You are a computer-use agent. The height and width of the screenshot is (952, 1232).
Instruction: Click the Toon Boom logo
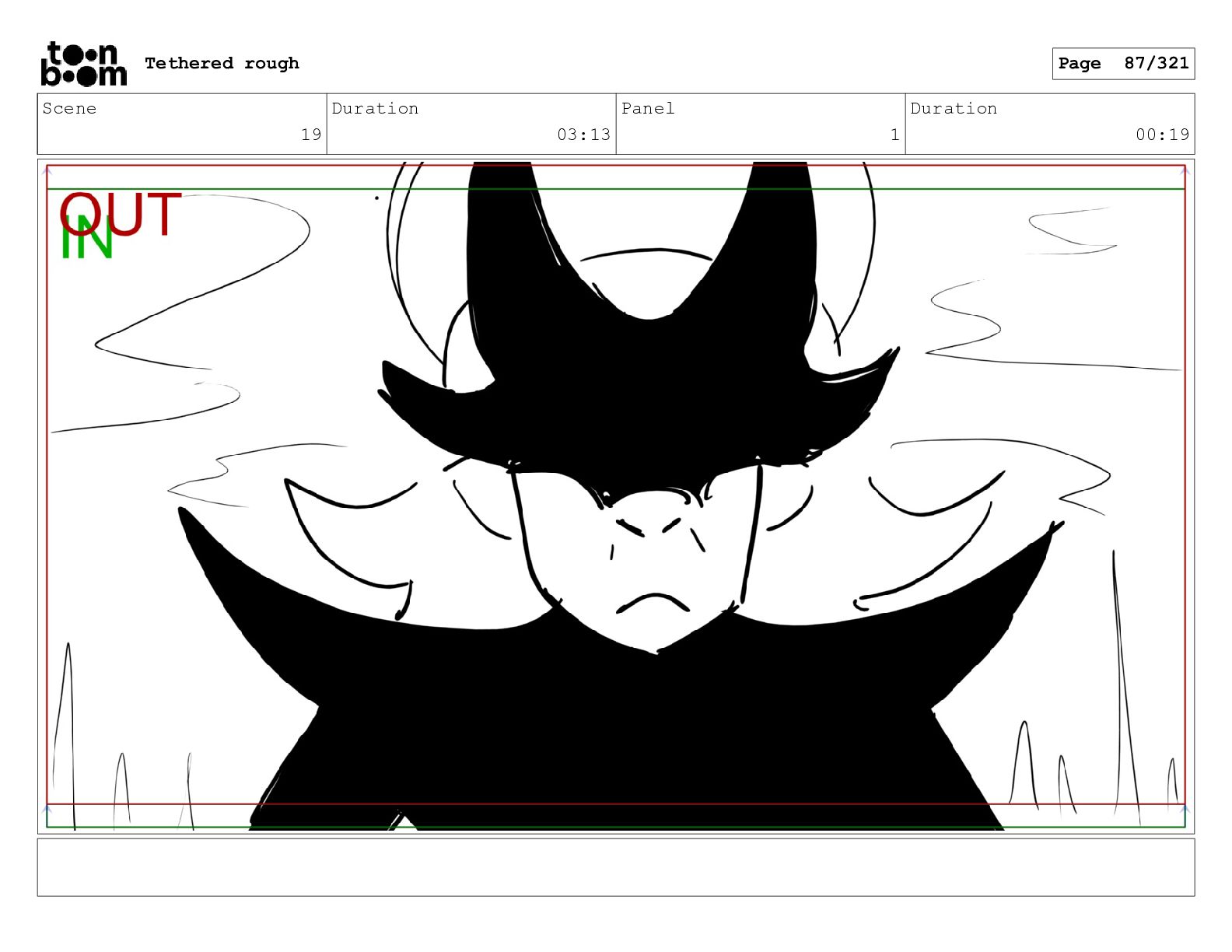(83, 64)
